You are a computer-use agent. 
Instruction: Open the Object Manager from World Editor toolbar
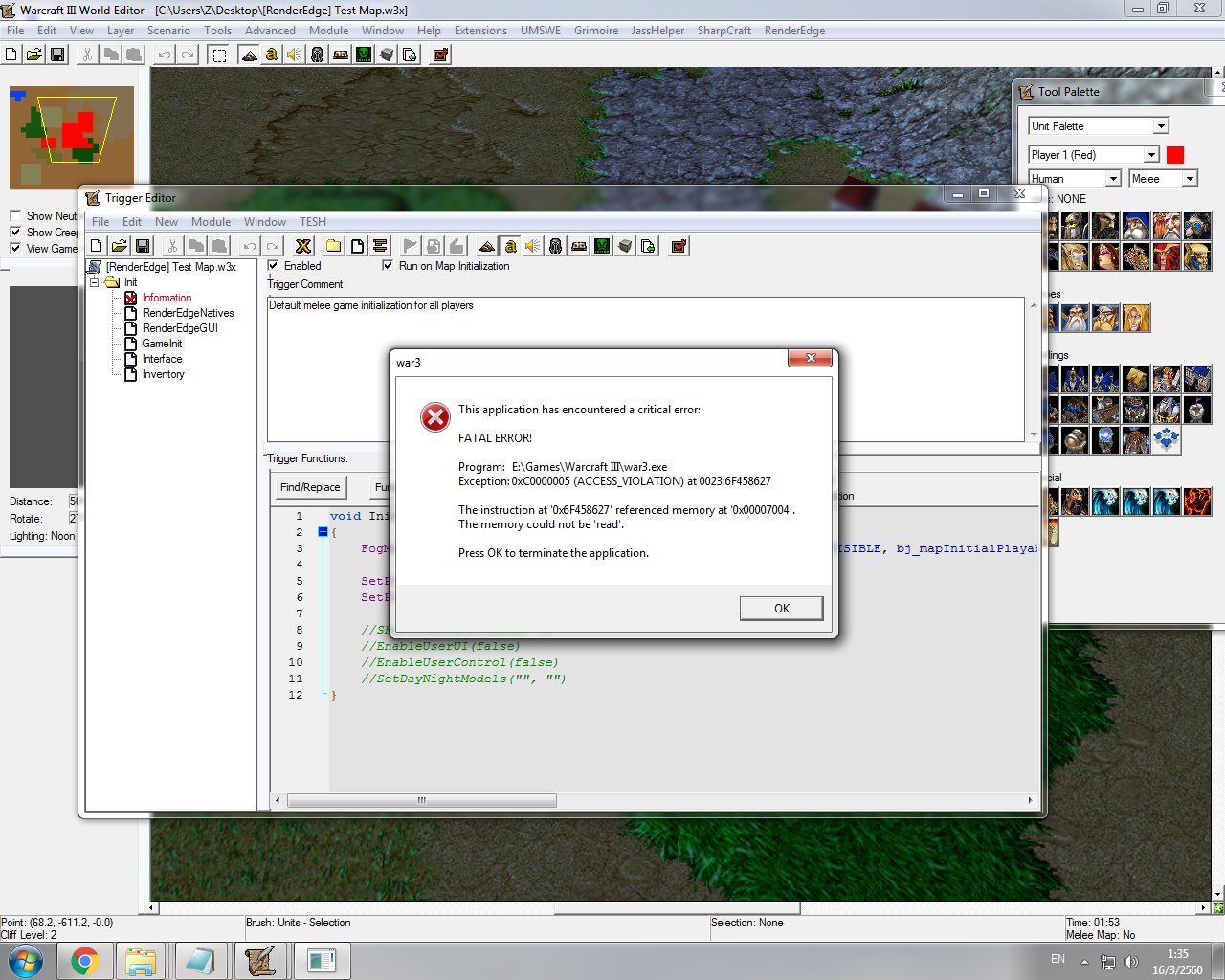click(x=387, y=55)
